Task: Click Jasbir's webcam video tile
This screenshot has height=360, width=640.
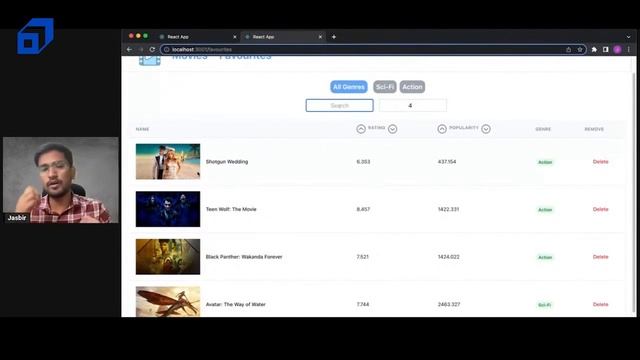Action: [x=61, y=180]
